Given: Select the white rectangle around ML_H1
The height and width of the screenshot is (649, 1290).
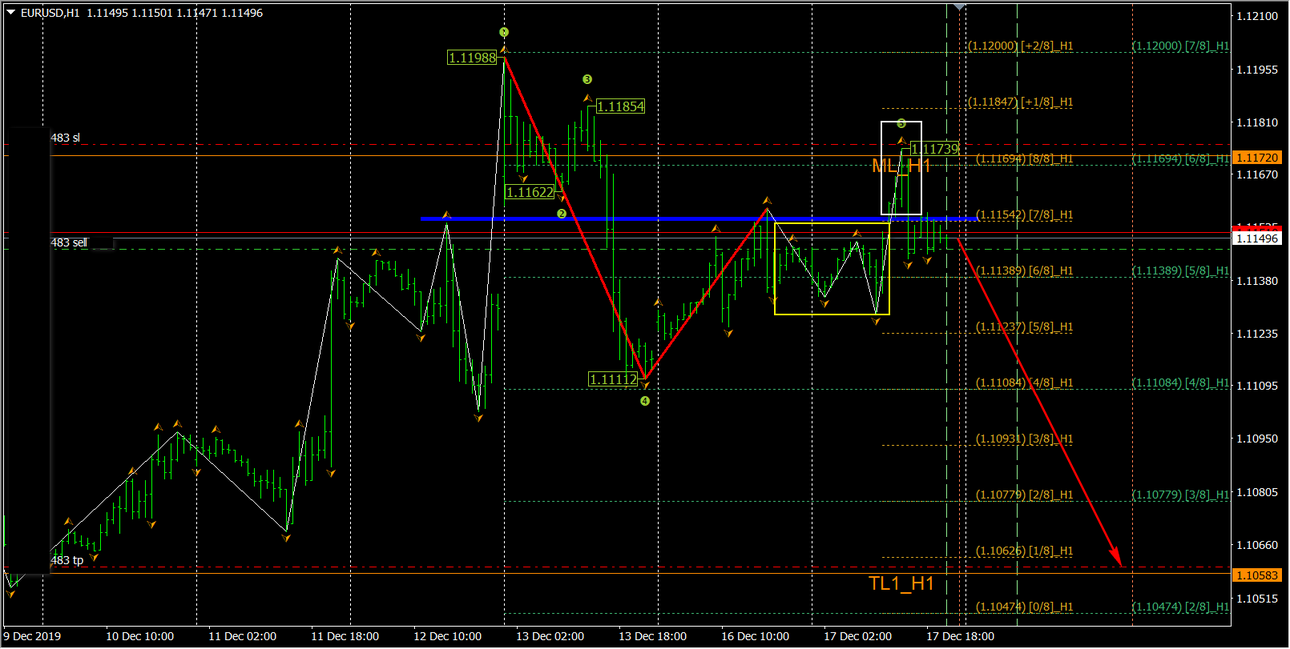Looking at the screenshot, I should click(x=901, y=167).
